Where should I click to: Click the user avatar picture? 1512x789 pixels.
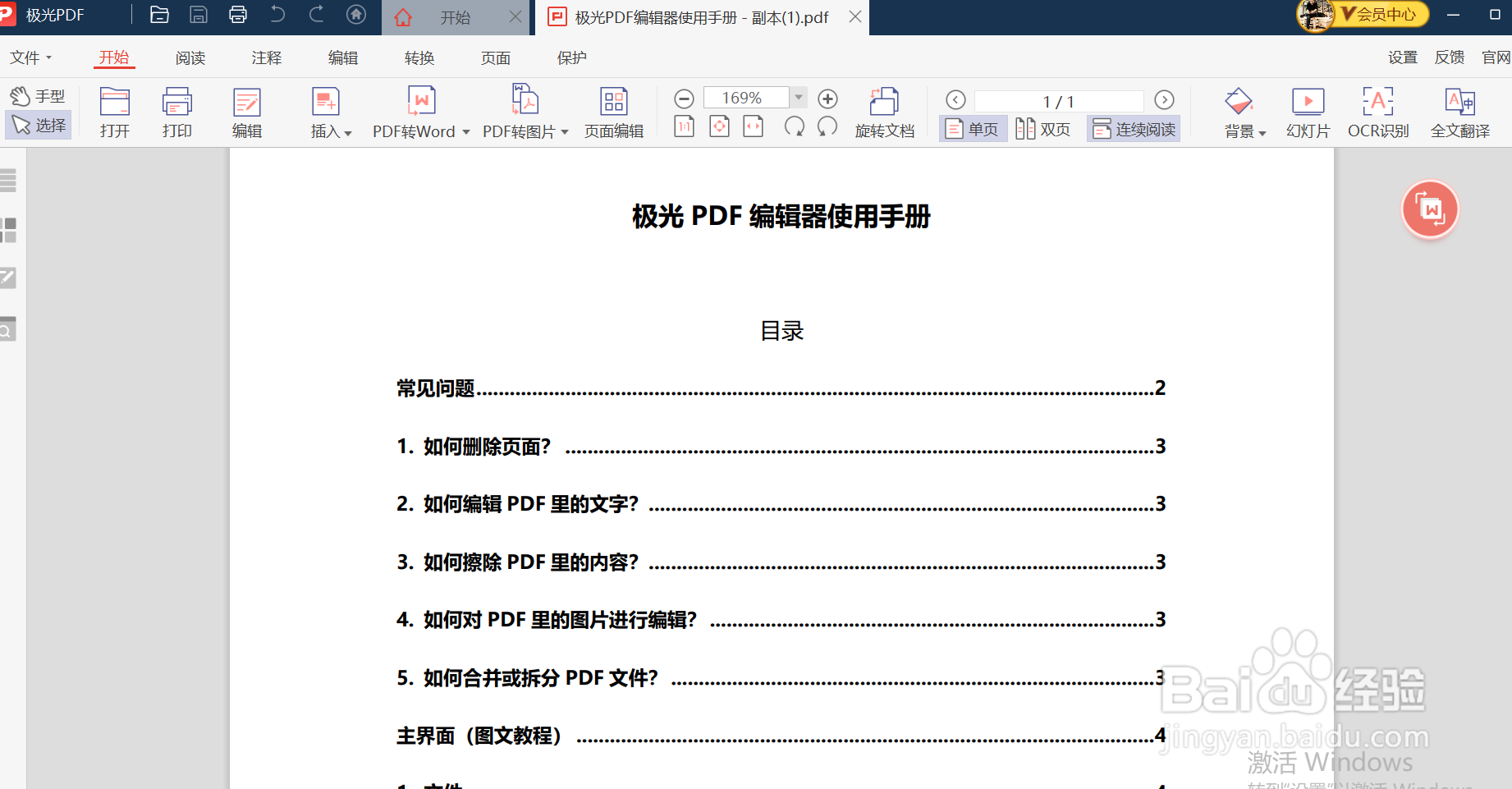(x=1316, y=15)
